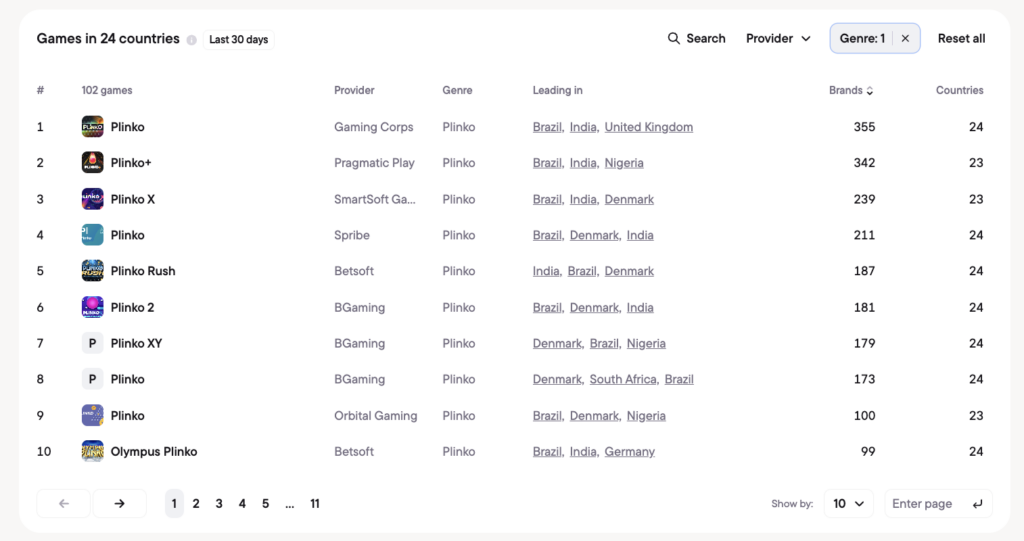
Task: Click the Olympus Plinko game icon
Action: coord(92,451)
